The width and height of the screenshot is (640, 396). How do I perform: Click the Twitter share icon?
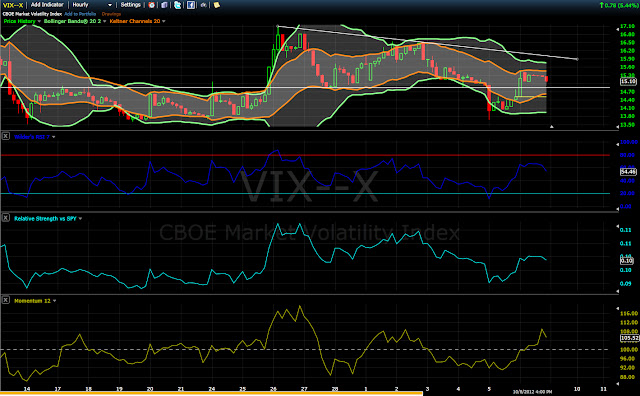(x=178, y=5)
